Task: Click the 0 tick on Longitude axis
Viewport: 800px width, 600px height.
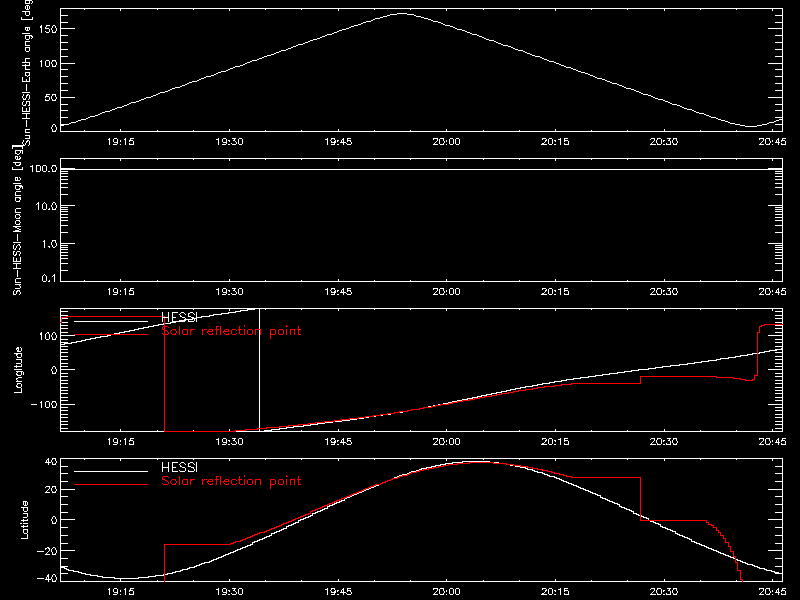Action: coord(54,370)
